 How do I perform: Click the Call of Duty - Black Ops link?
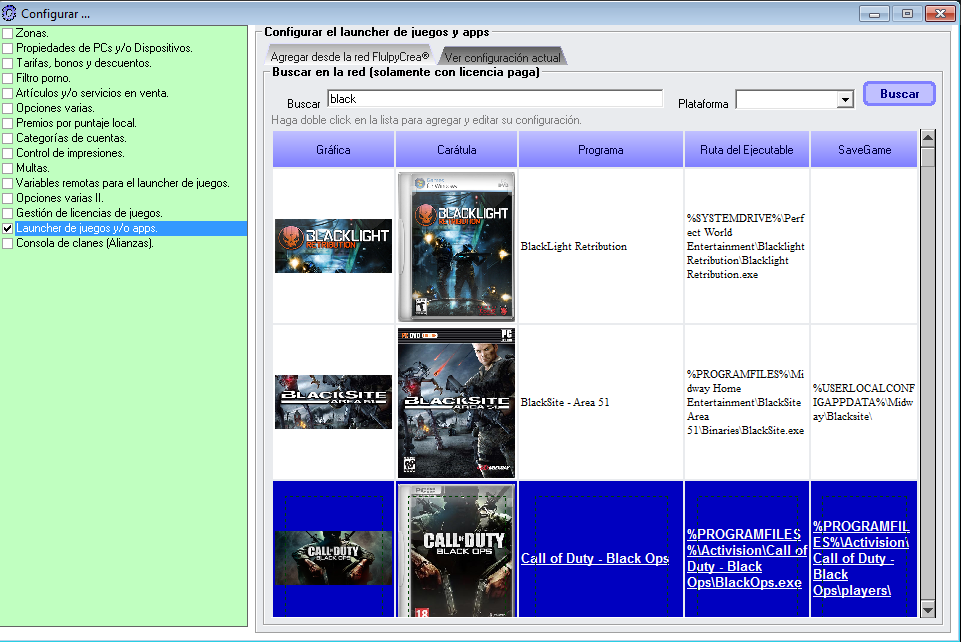(594, 558)
